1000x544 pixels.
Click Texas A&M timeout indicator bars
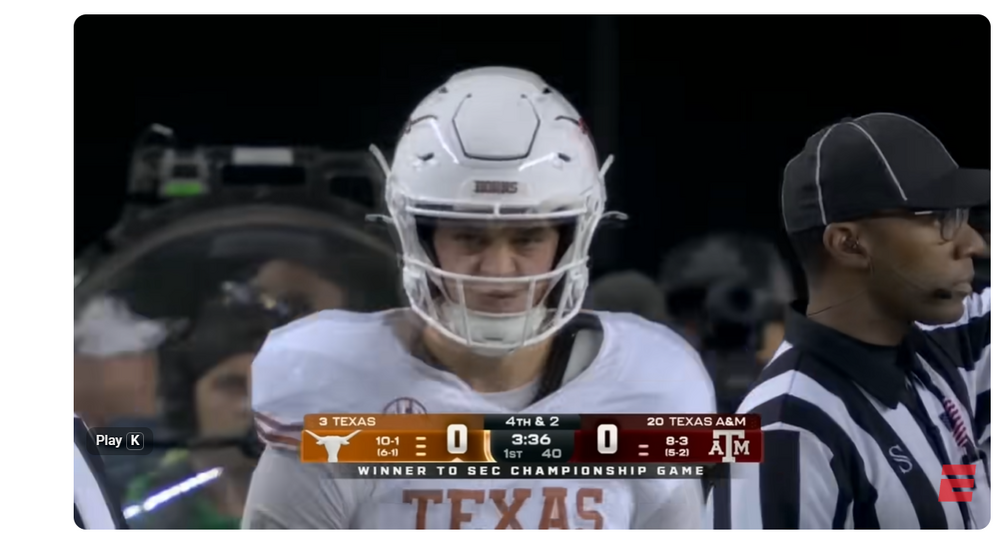click(x=643, y=450)
